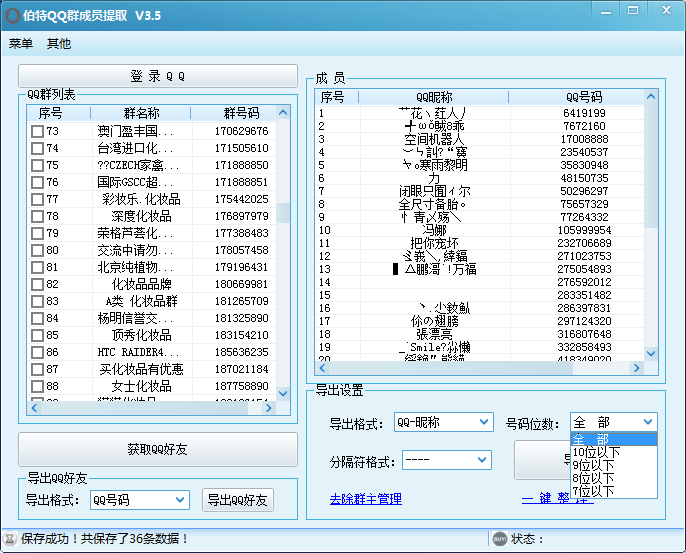Enable the checkbox for group row 84
The height and width of the screenshot is (553, 686).
37,318
